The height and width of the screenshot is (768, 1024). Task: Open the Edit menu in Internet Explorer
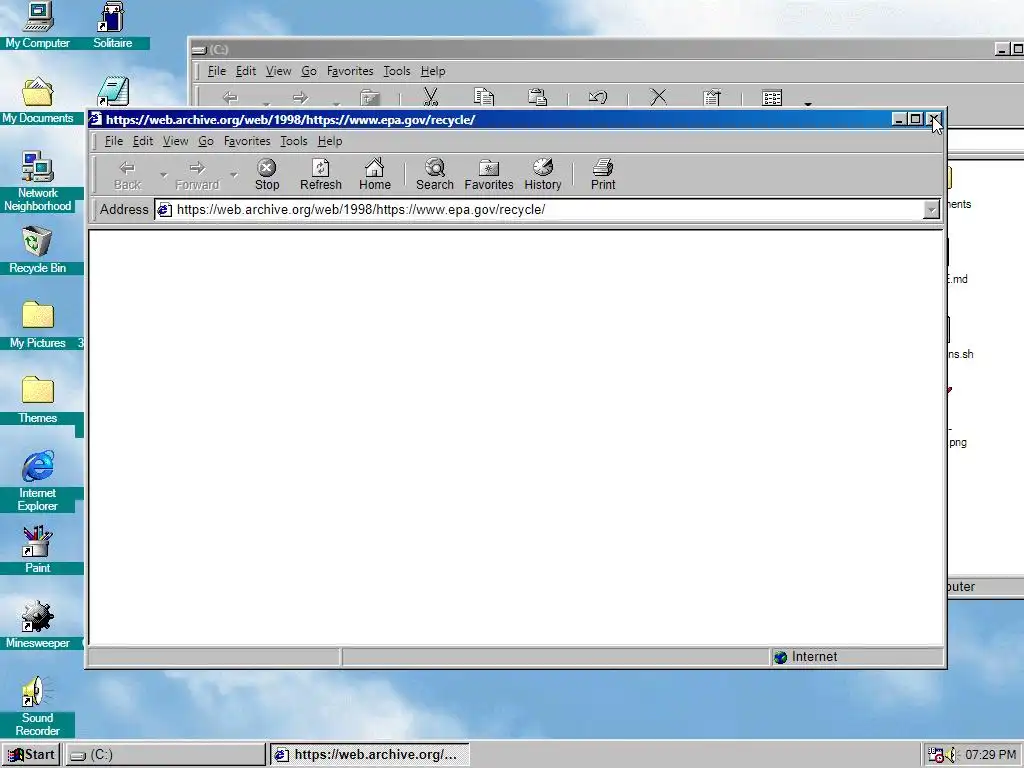[142, 141]
